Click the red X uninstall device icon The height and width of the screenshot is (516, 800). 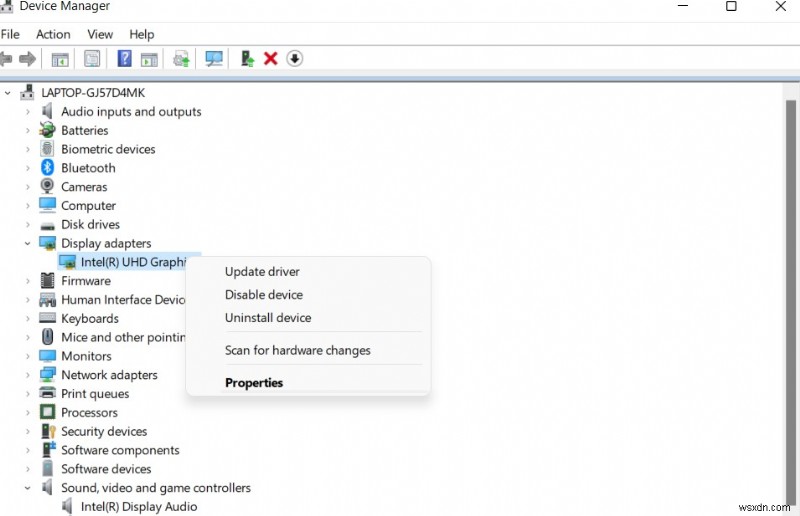pos(270,59)
